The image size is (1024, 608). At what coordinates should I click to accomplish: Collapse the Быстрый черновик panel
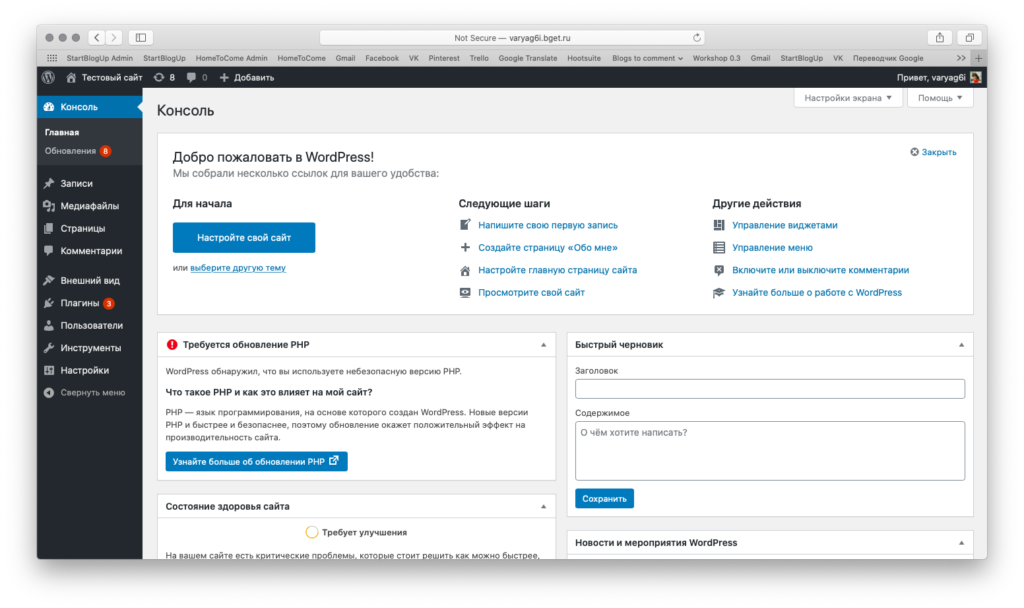960,344
